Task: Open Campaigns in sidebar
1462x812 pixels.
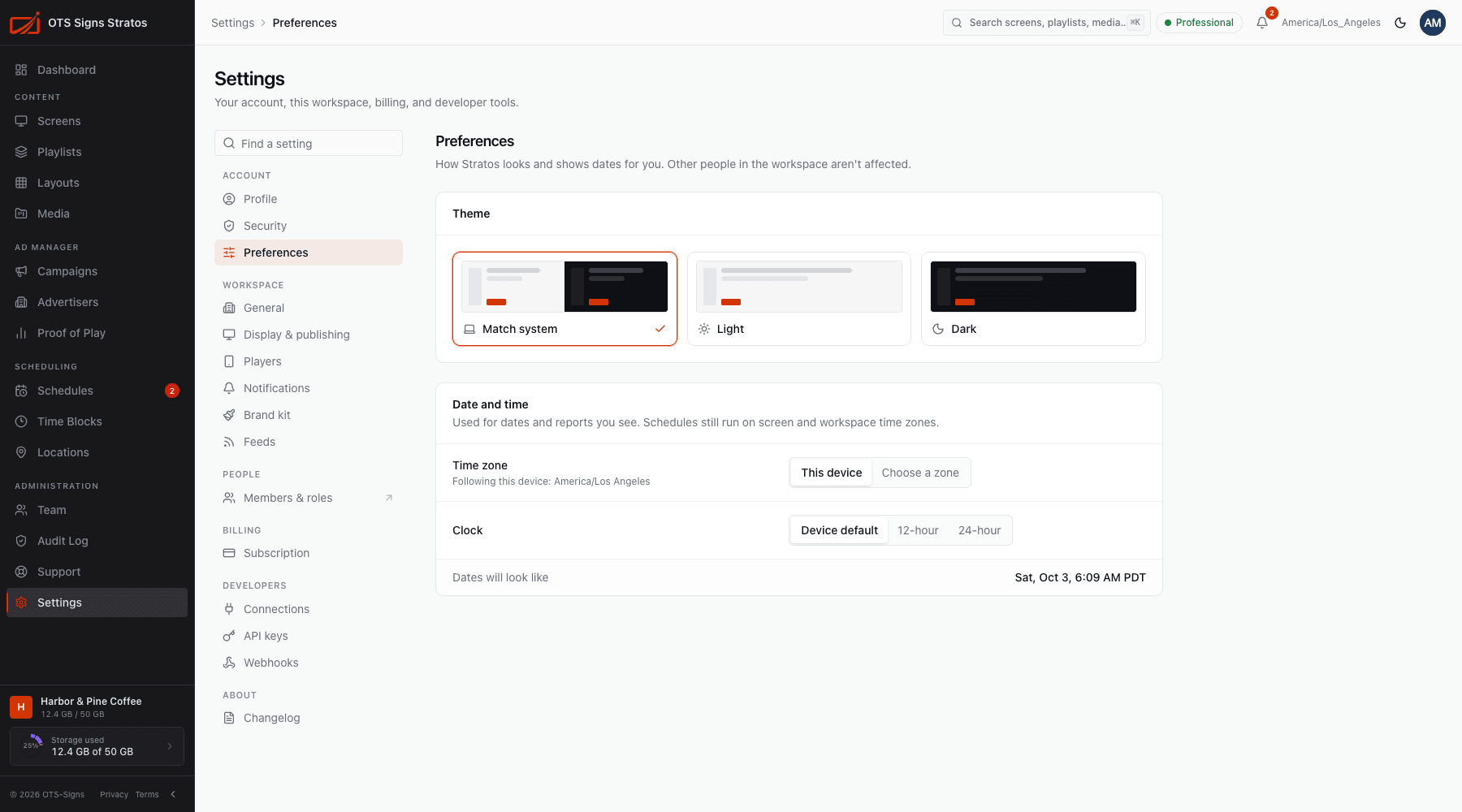Action: coord(97,271)
